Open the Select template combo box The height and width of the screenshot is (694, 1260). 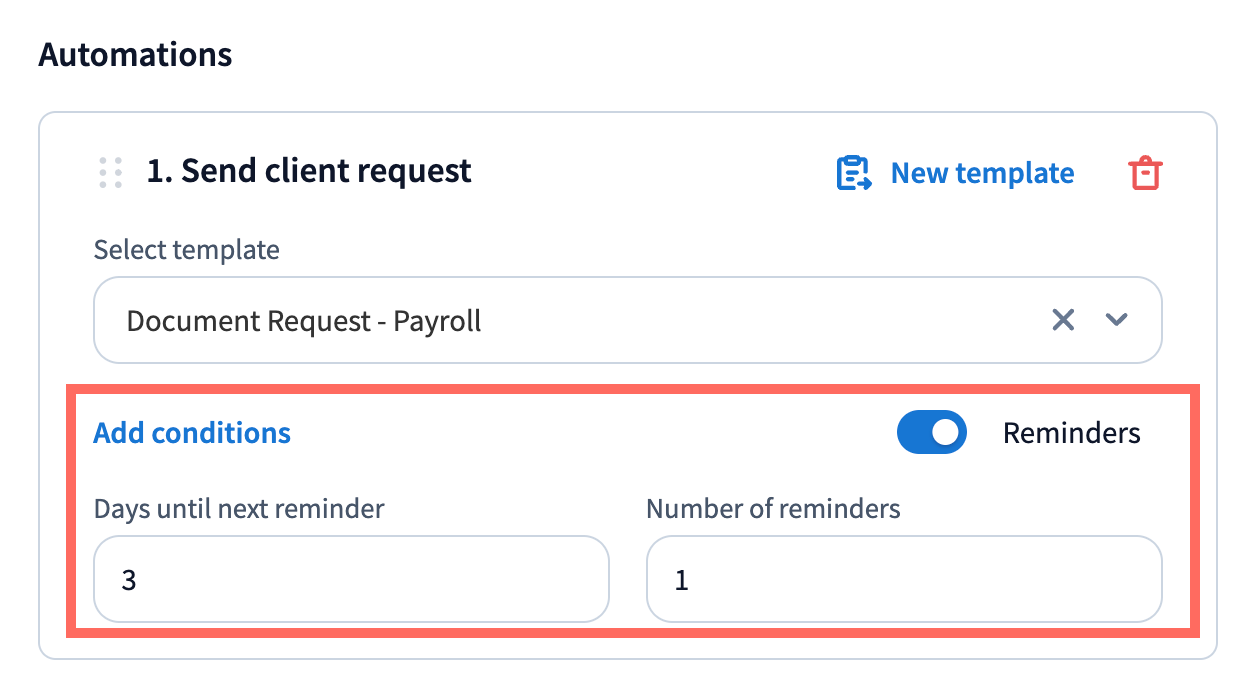[580, 320]
